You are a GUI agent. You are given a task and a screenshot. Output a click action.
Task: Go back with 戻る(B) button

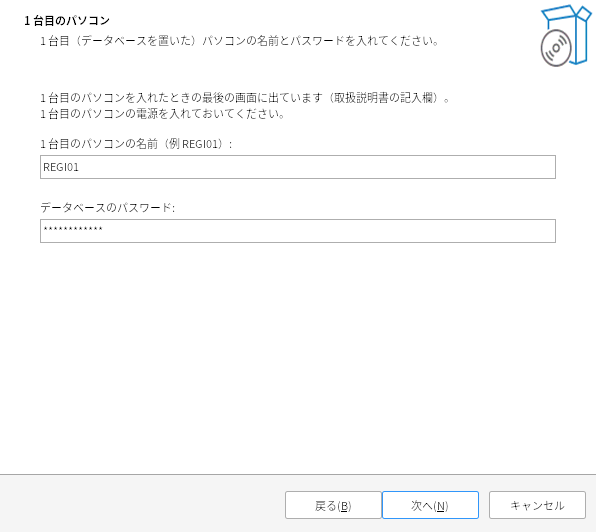333,505
